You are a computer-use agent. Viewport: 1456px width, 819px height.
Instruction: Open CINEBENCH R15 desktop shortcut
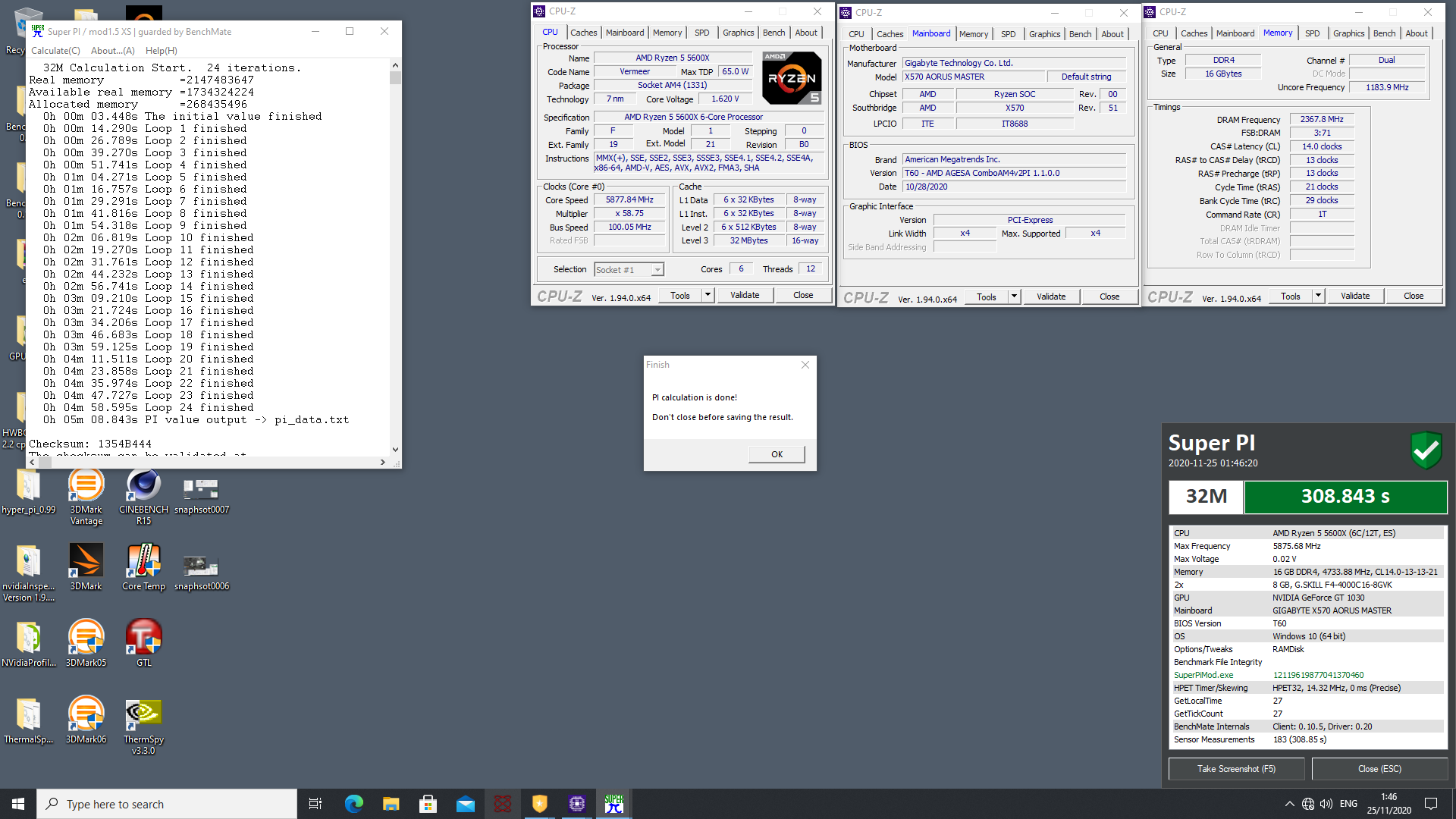coord(143,497)
